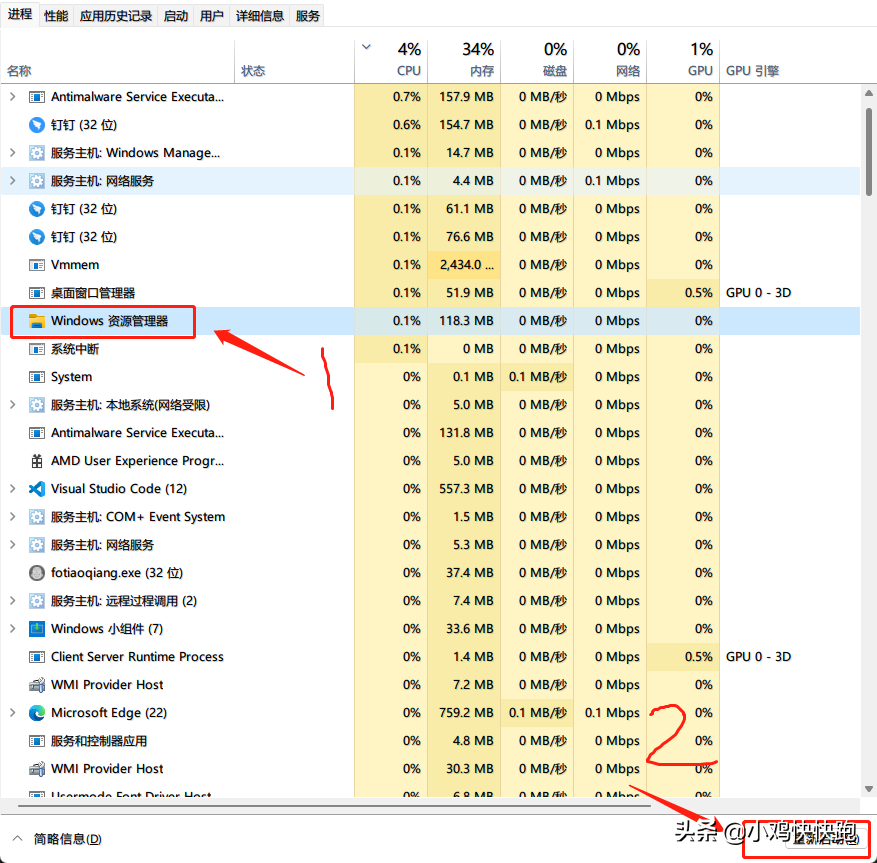877x863 pixels.
Task: Click the Windows 资源管理器 folder icon
Action: point(36,321)
